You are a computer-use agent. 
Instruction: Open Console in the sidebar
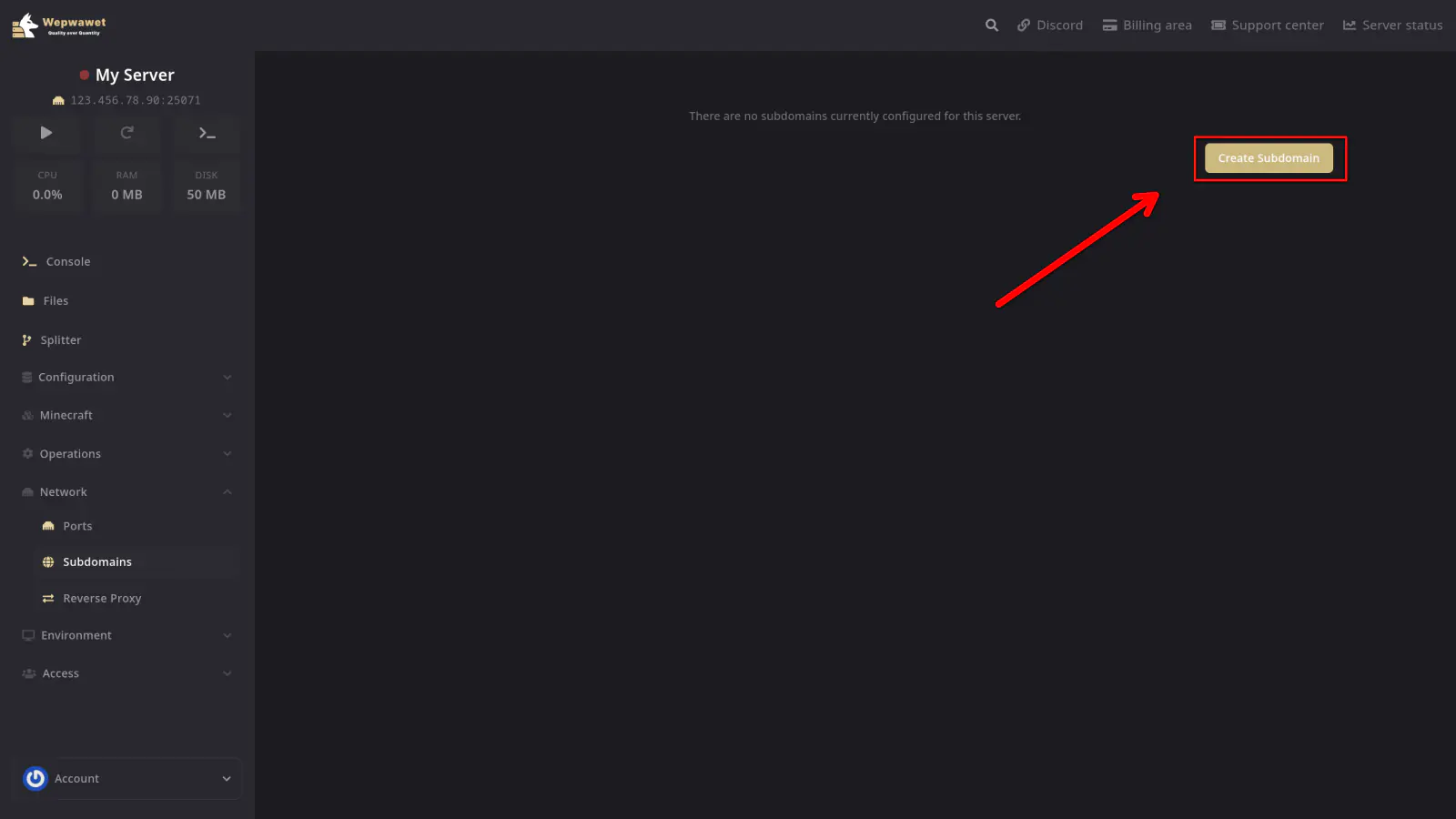(68, 262)
